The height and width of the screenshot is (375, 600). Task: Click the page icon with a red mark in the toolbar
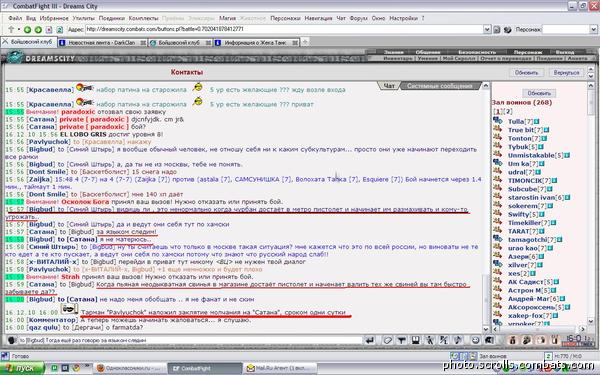[x=49, y=29]
